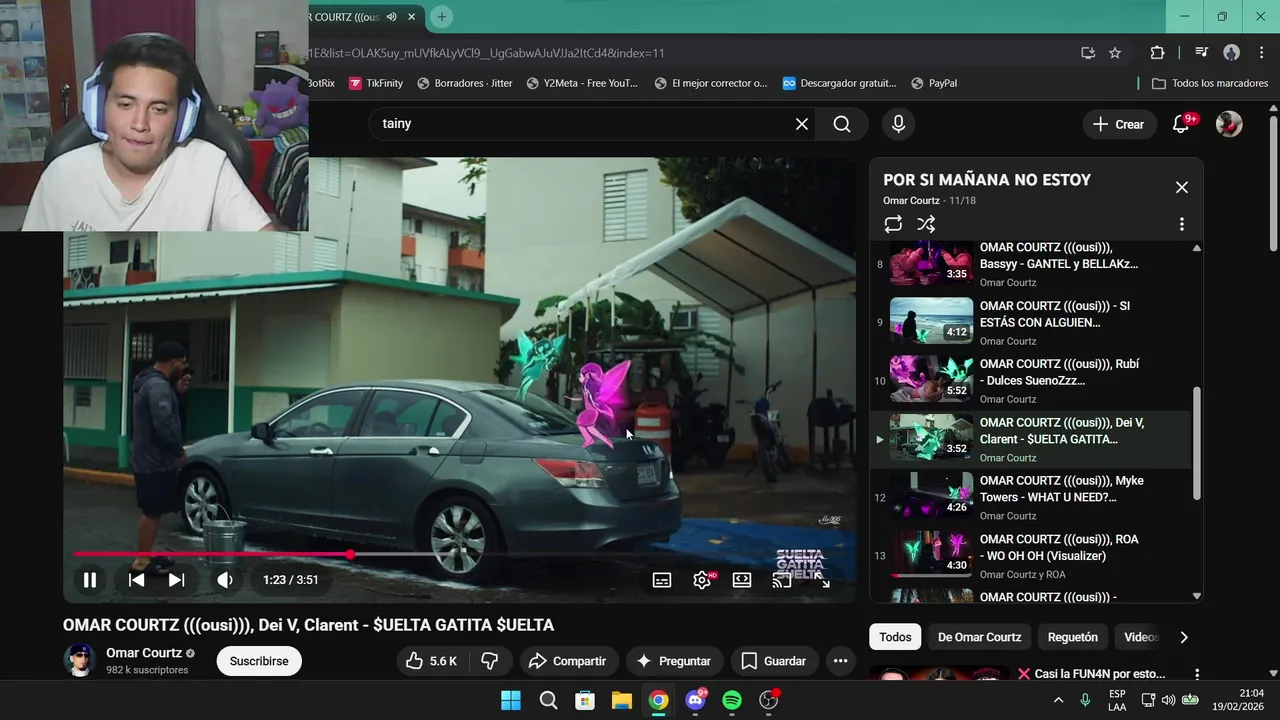
Task: Click Crear button
Action: pos(1118,124)
